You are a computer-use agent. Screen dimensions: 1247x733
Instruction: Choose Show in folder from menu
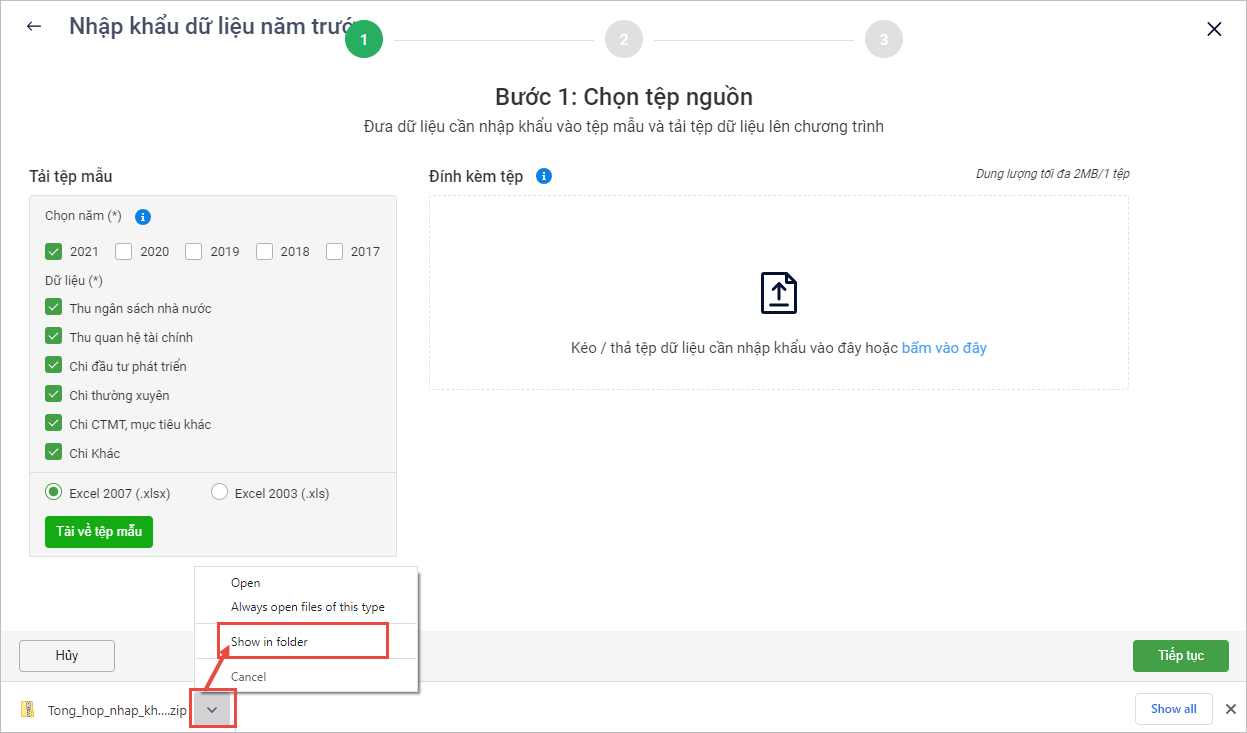click(269, 642)
